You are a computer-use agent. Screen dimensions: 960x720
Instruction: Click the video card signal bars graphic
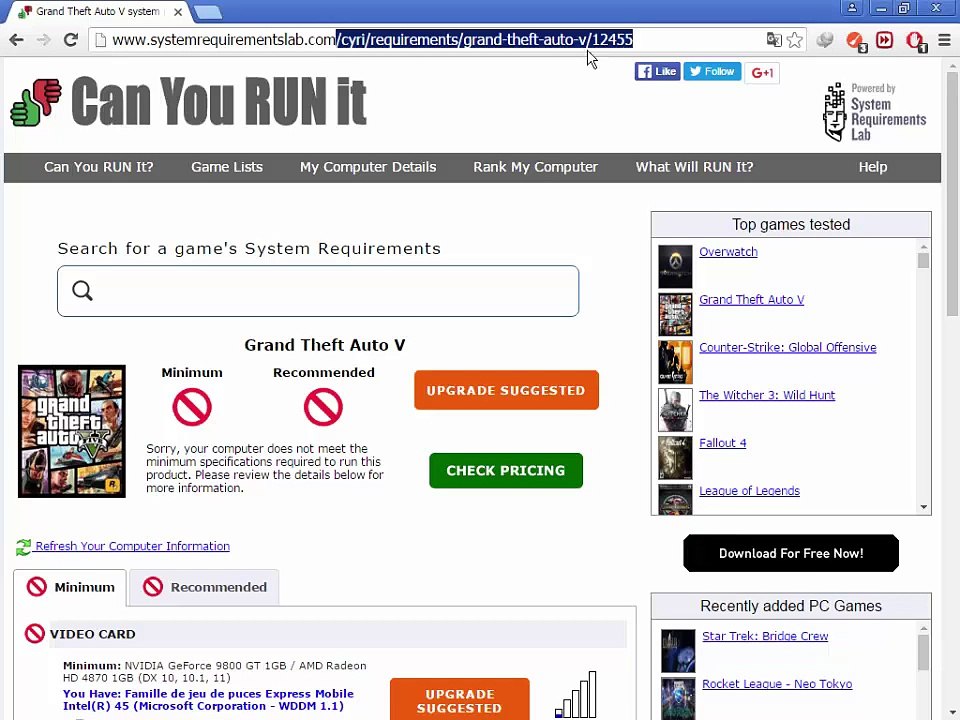(576, 694)
